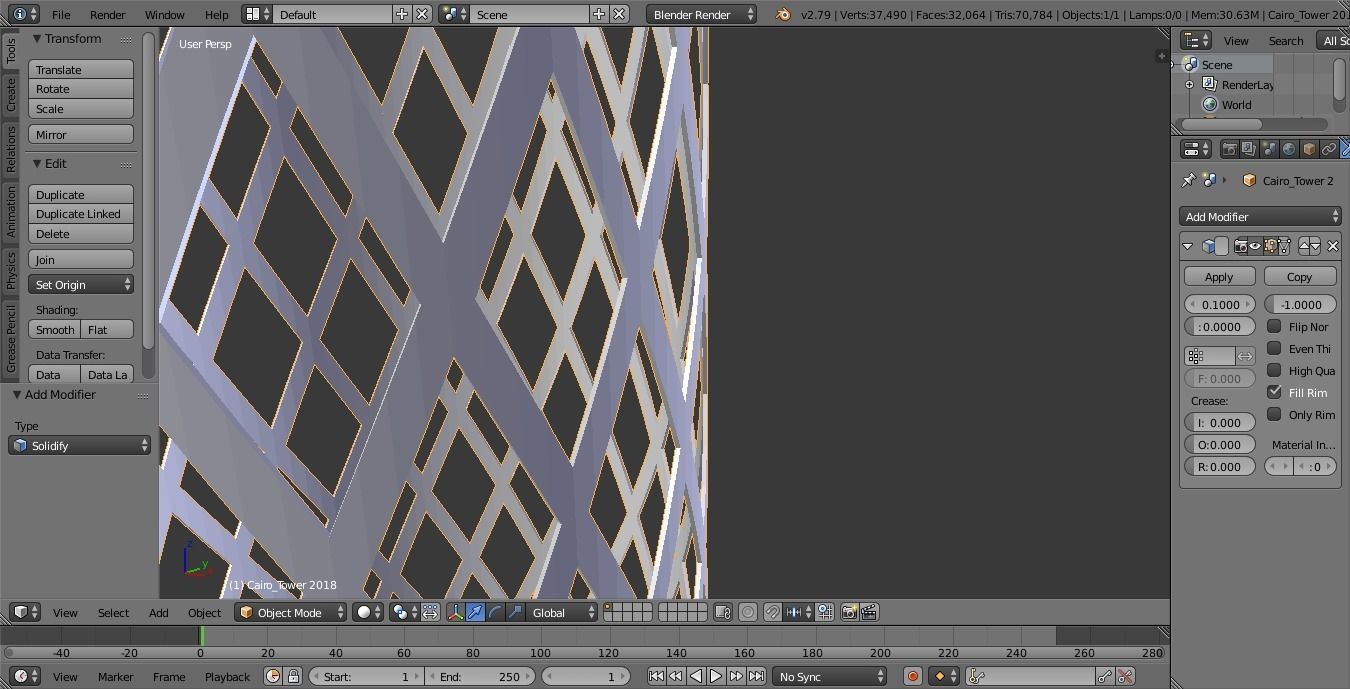Open the No Sync playback dropdown
Screen dimensions: 1350x689
point(830,677)
